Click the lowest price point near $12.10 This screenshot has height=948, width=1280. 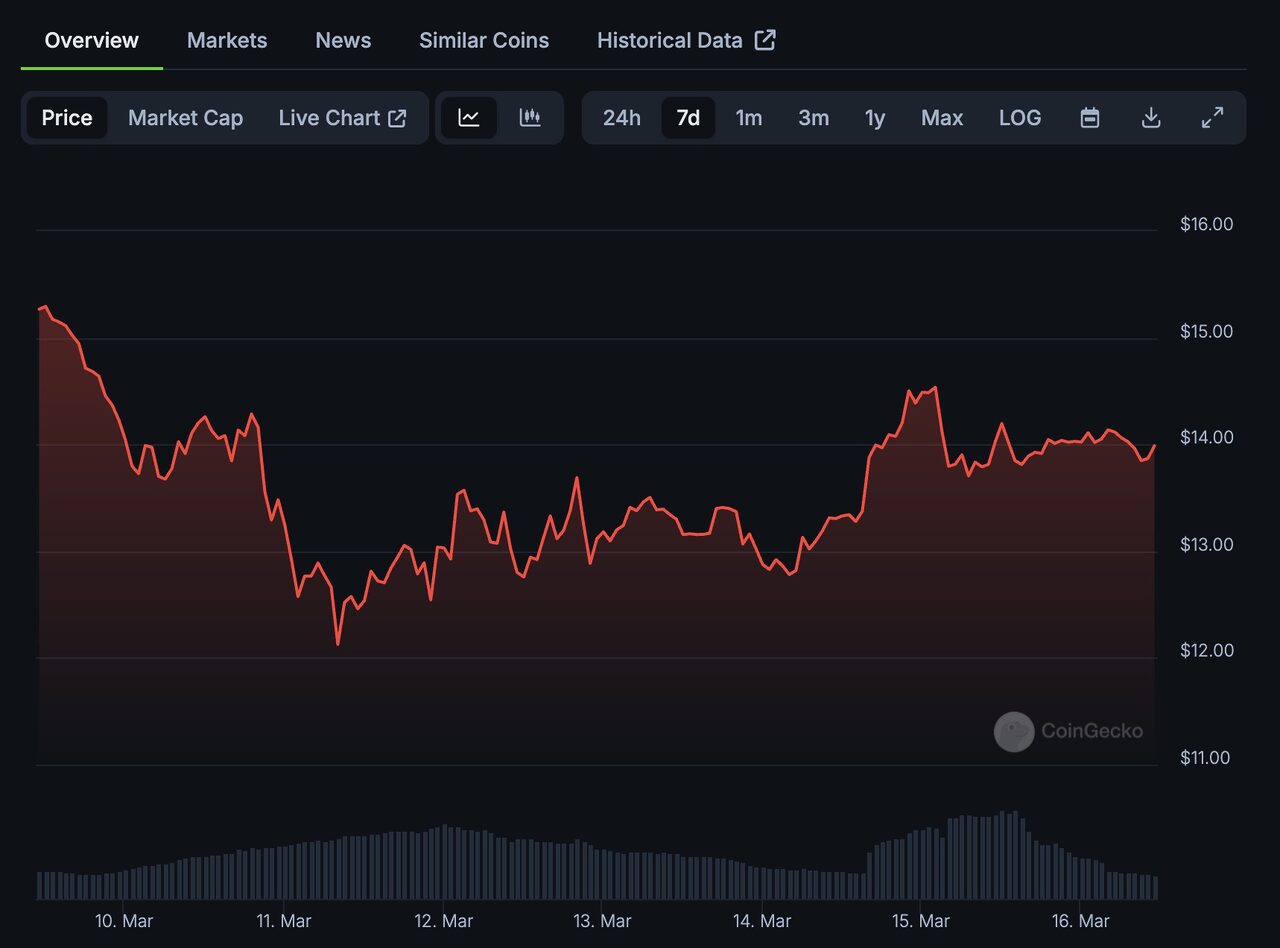(x=338, y=644)
